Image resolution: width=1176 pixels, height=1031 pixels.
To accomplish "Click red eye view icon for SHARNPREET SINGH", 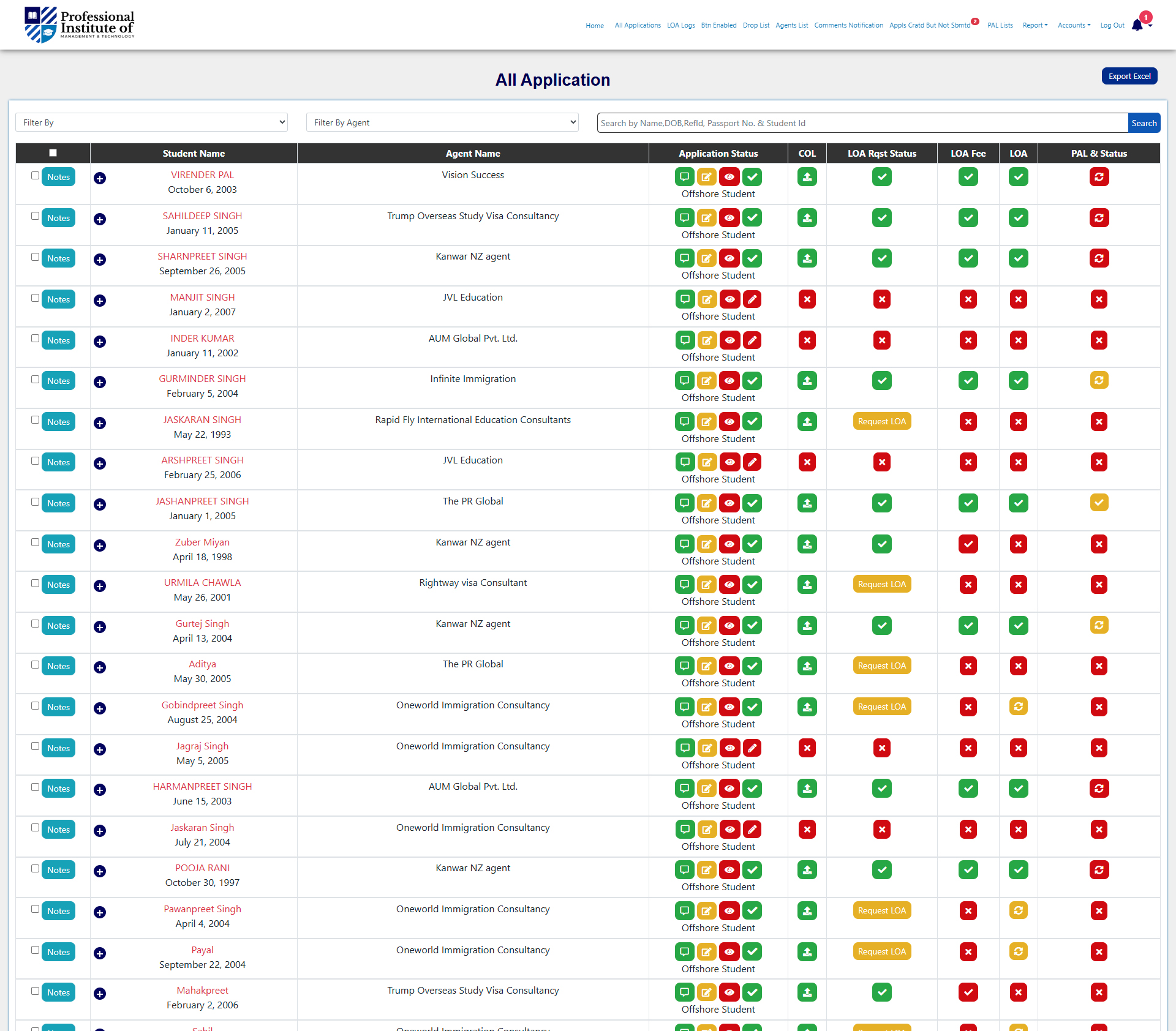I will (x=729, y=258).
